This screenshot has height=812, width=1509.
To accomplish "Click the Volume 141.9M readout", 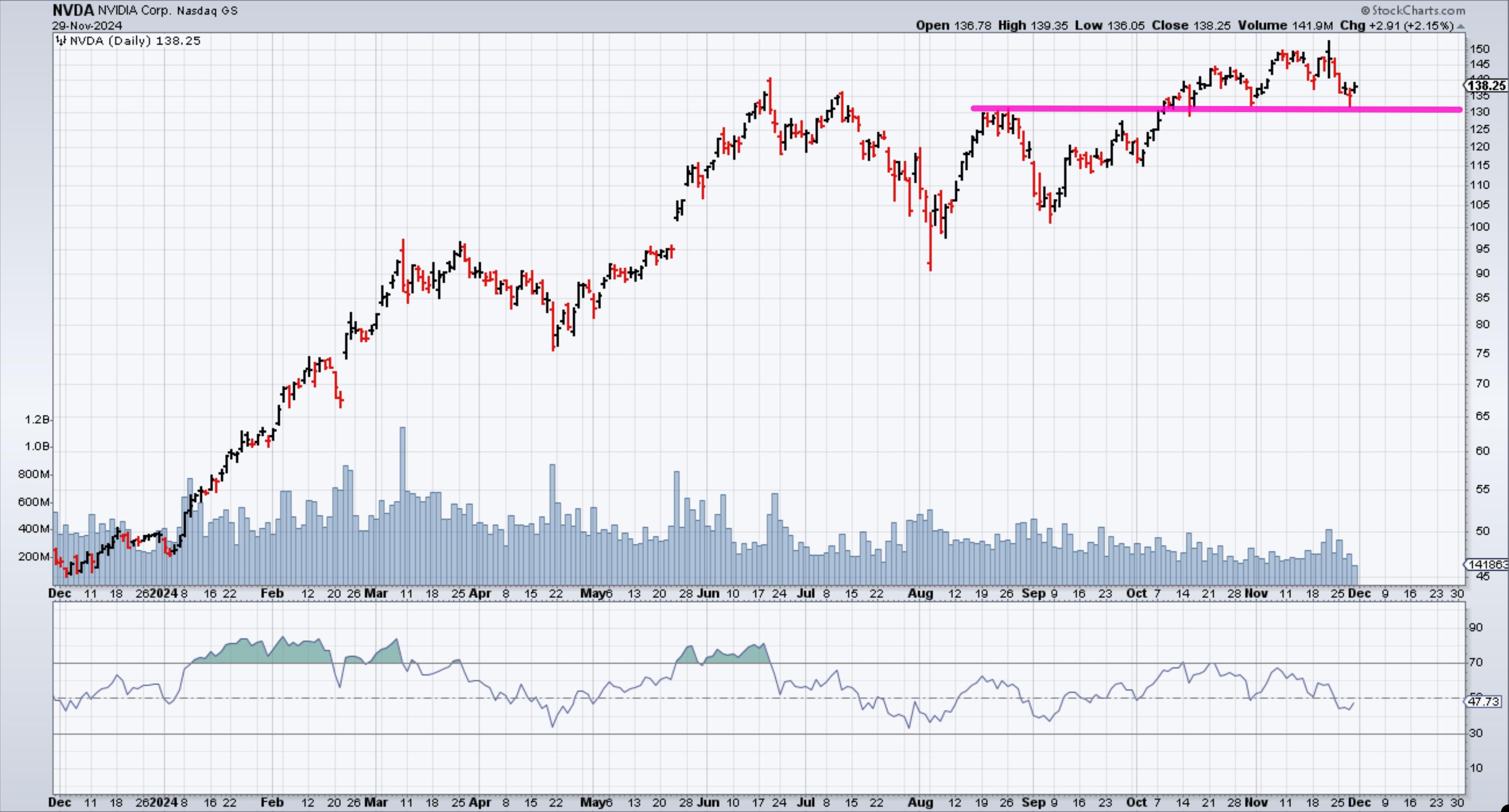I will coord(1286,26).
